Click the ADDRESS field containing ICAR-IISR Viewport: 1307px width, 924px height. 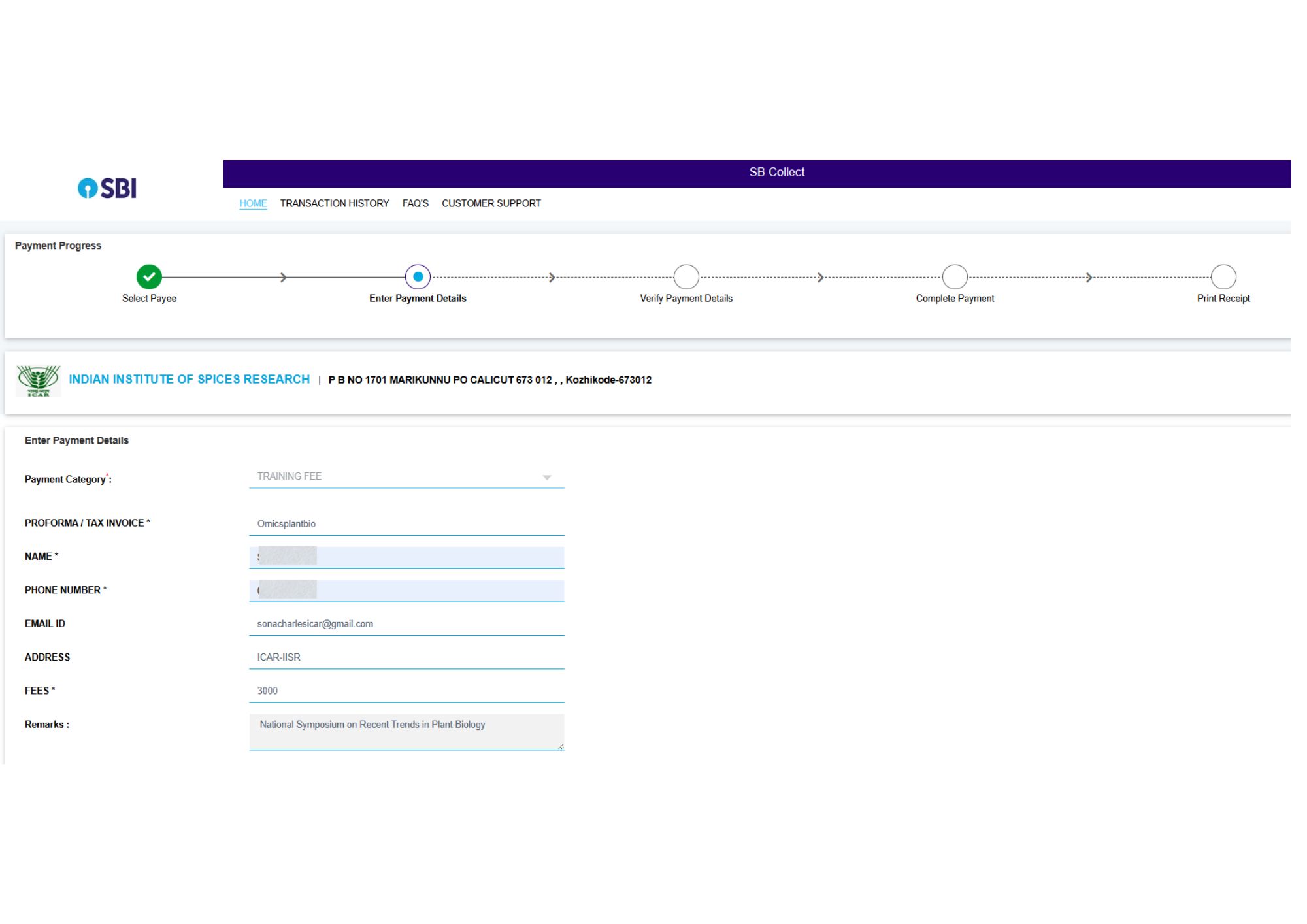(x=406, y=657)
